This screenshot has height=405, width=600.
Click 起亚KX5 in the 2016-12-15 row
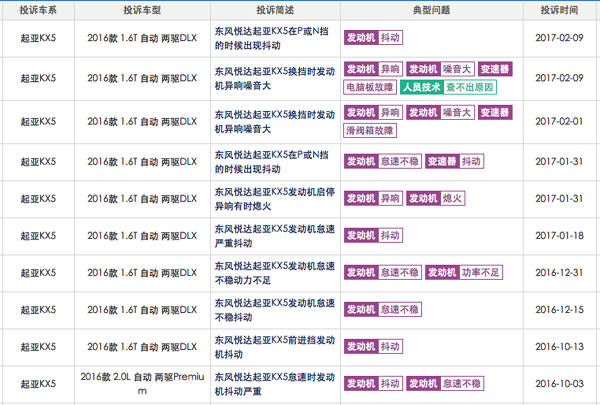[x=38, y=310]
